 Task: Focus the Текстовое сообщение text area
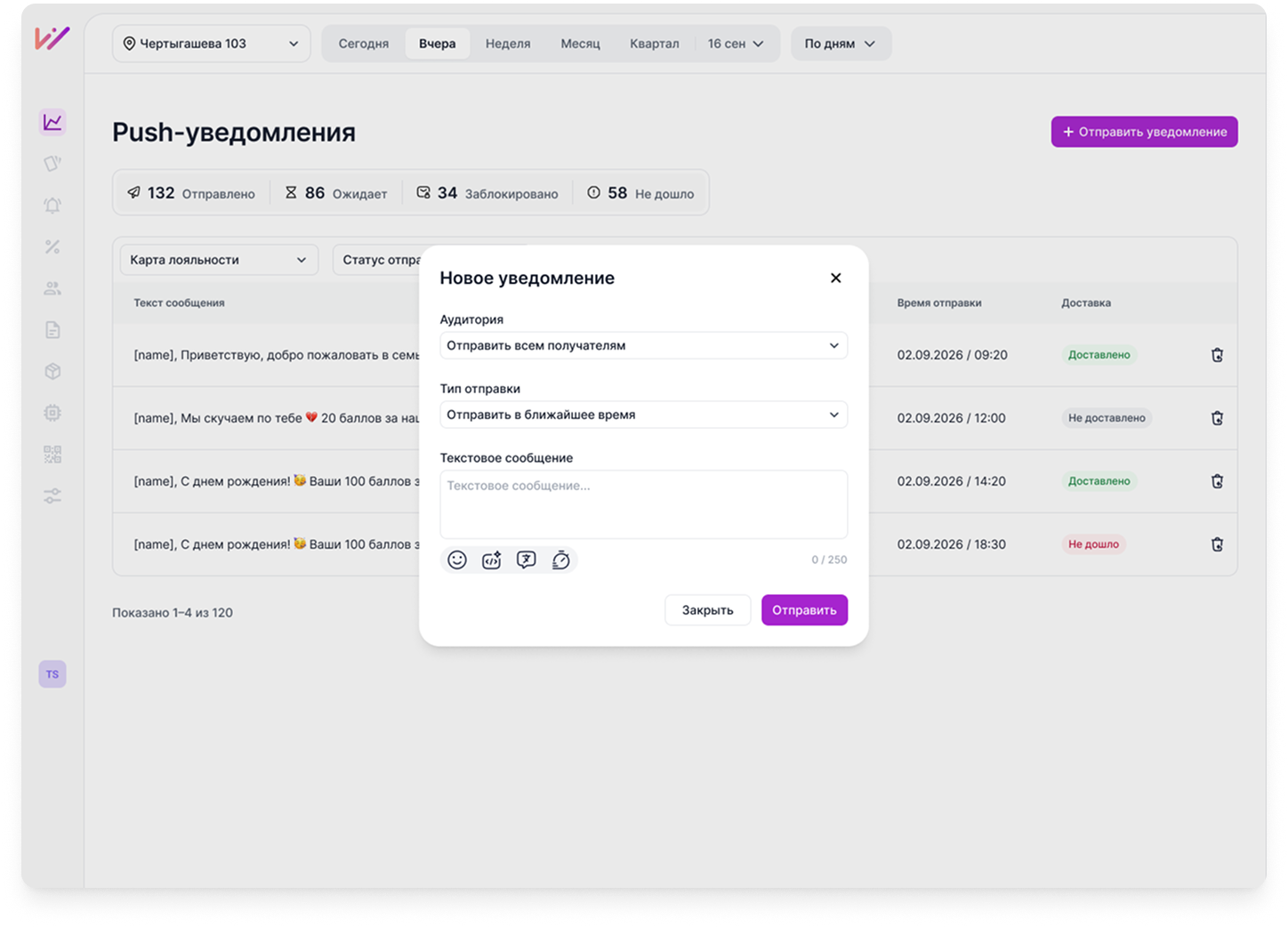(x=644, y=504)
